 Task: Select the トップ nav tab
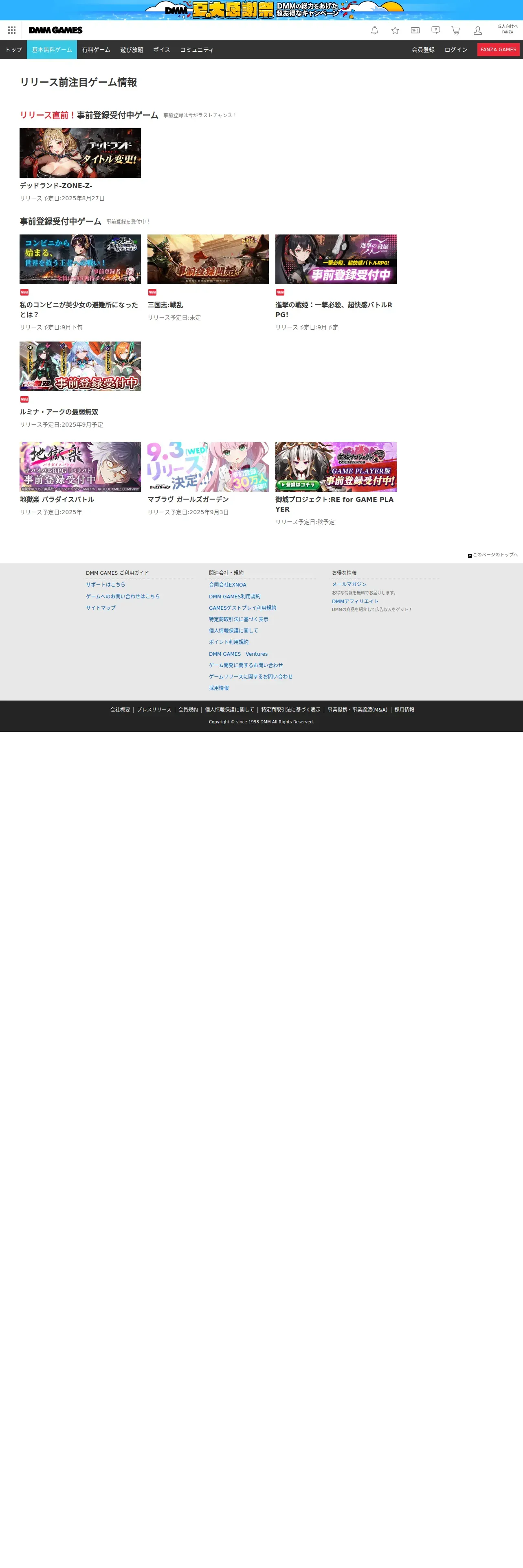[x=13, y=50]
